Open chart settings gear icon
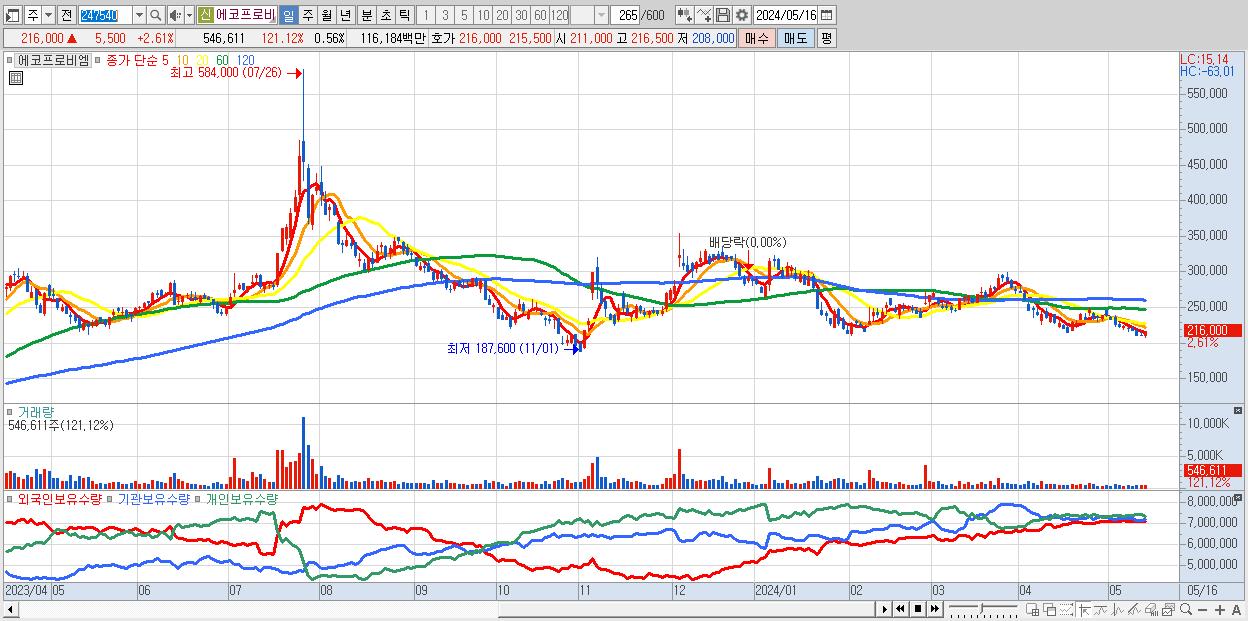1248x621 pixels. (742, 15)
